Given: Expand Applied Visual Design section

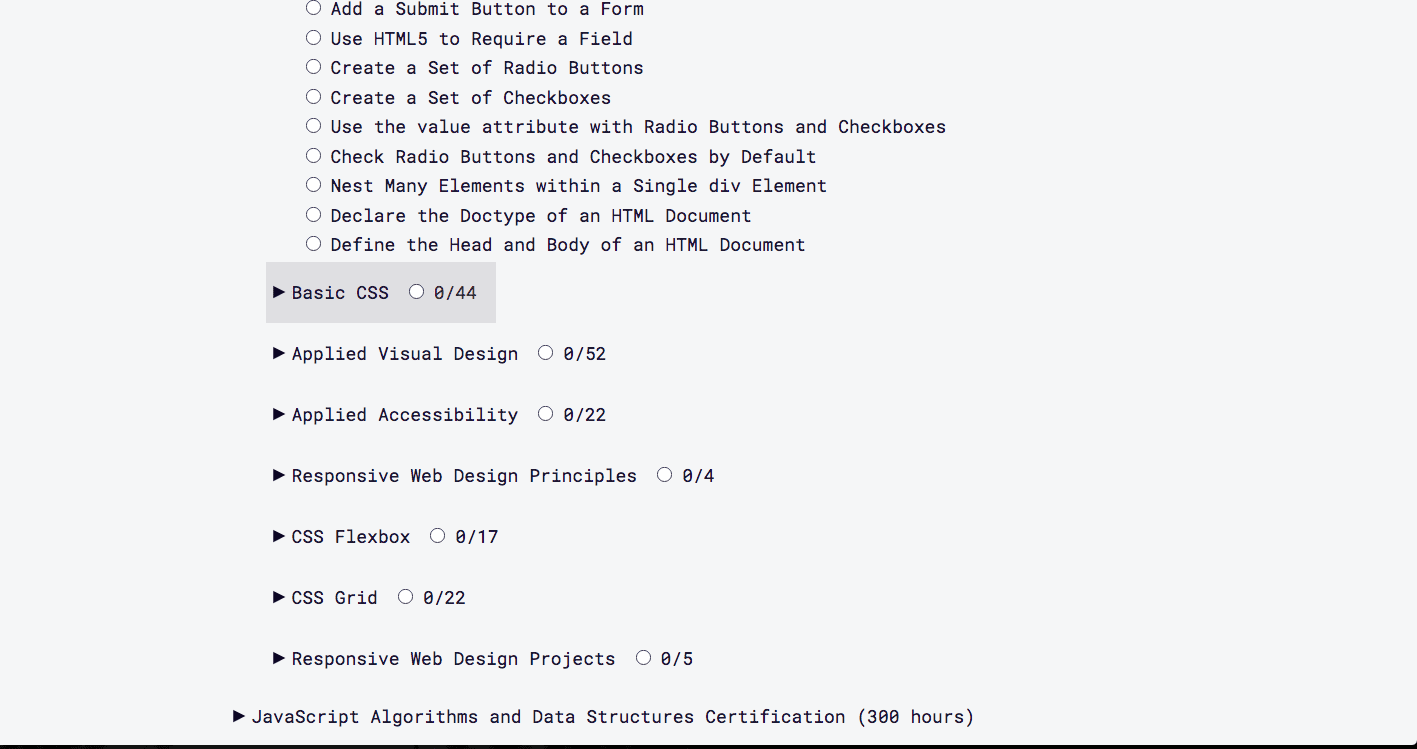Looking at the screenshot, I should coord(279,353).
